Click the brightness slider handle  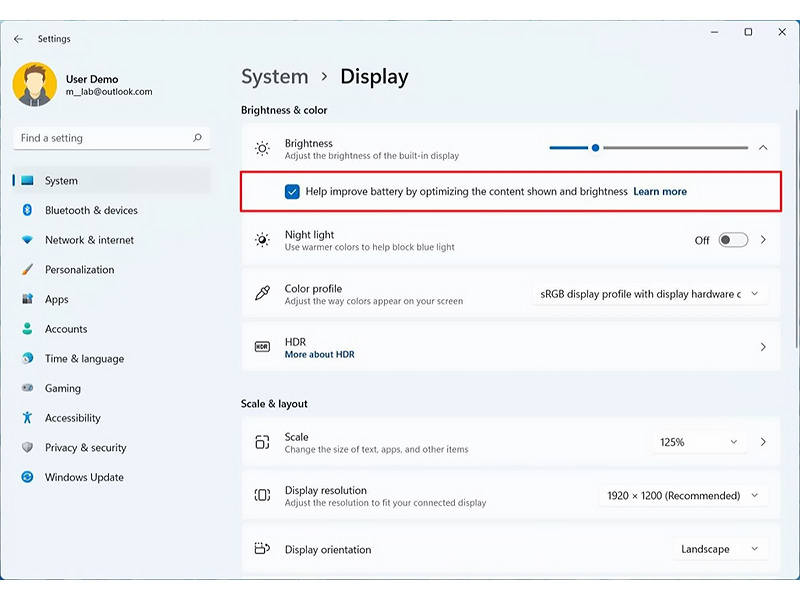point(595,148)
